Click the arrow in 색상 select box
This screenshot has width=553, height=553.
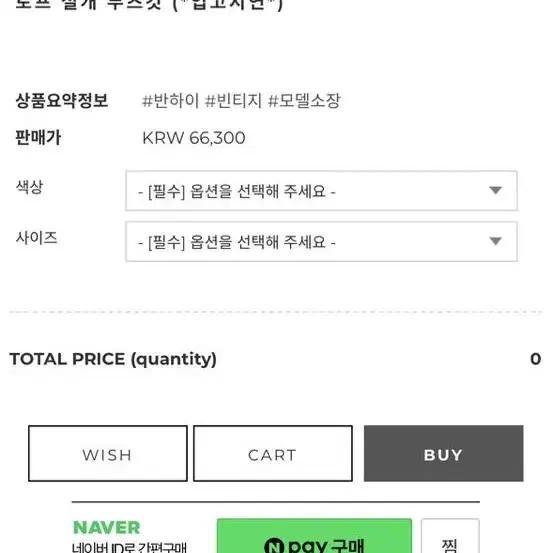coord(496,190)
